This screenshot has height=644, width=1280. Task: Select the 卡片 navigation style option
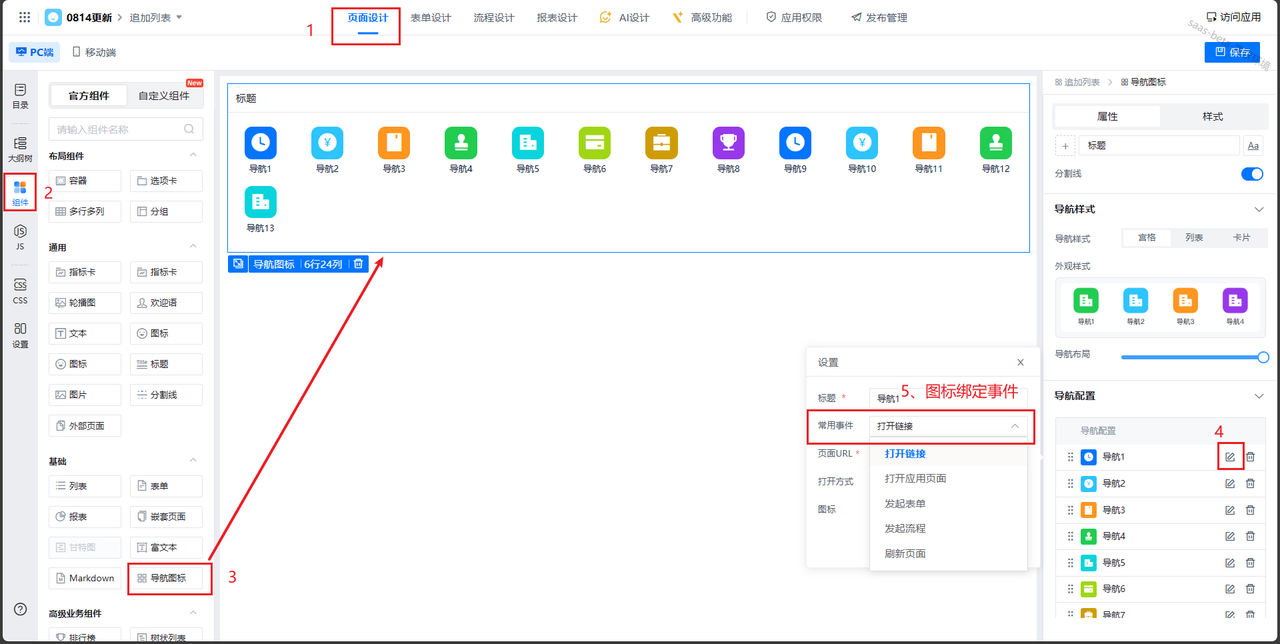click(1241, 238)
